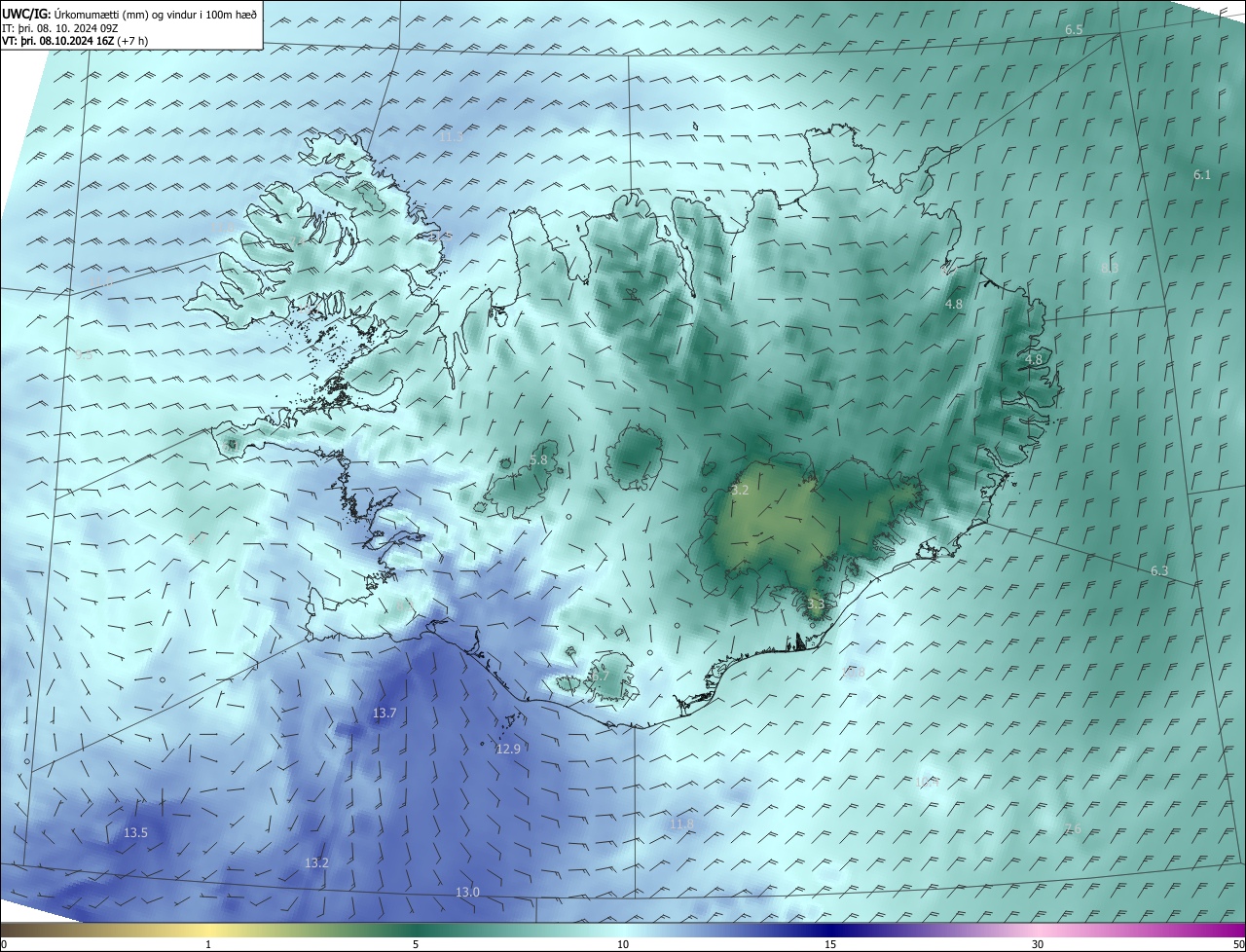The width and height of the screenshot is (1246, 952).
Task: Click the 3.2 value on Vatnajökull
Action: tap(740, 491)
